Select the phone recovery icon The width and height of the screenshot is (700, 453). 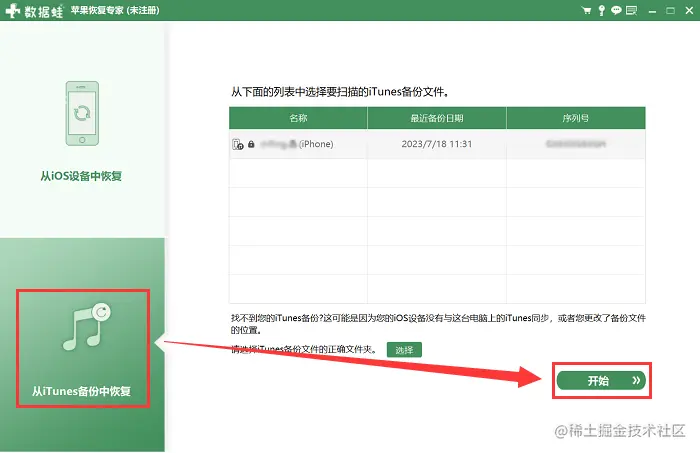click(x=82, y=113)
